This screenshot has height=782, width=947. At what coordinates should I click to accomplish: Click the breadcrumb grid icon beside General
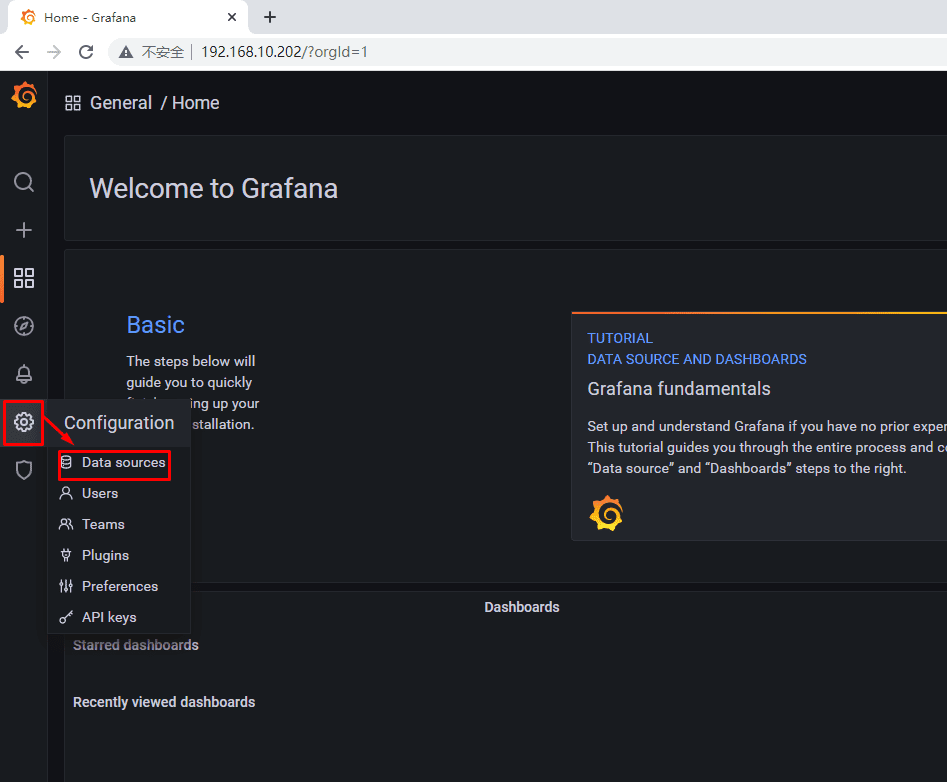tap(73, 103)
